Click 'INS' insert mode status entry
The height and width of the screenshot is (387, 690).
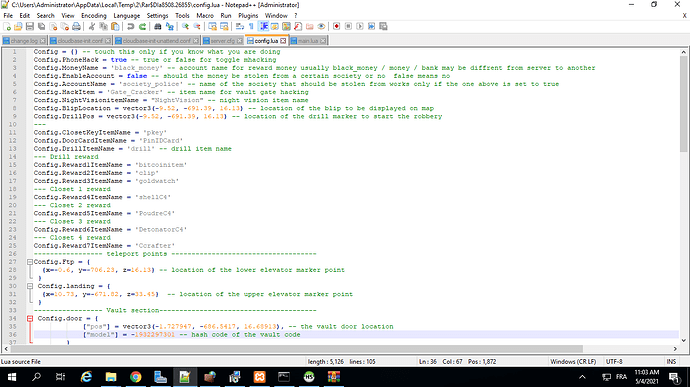click(x=671, y=361)
